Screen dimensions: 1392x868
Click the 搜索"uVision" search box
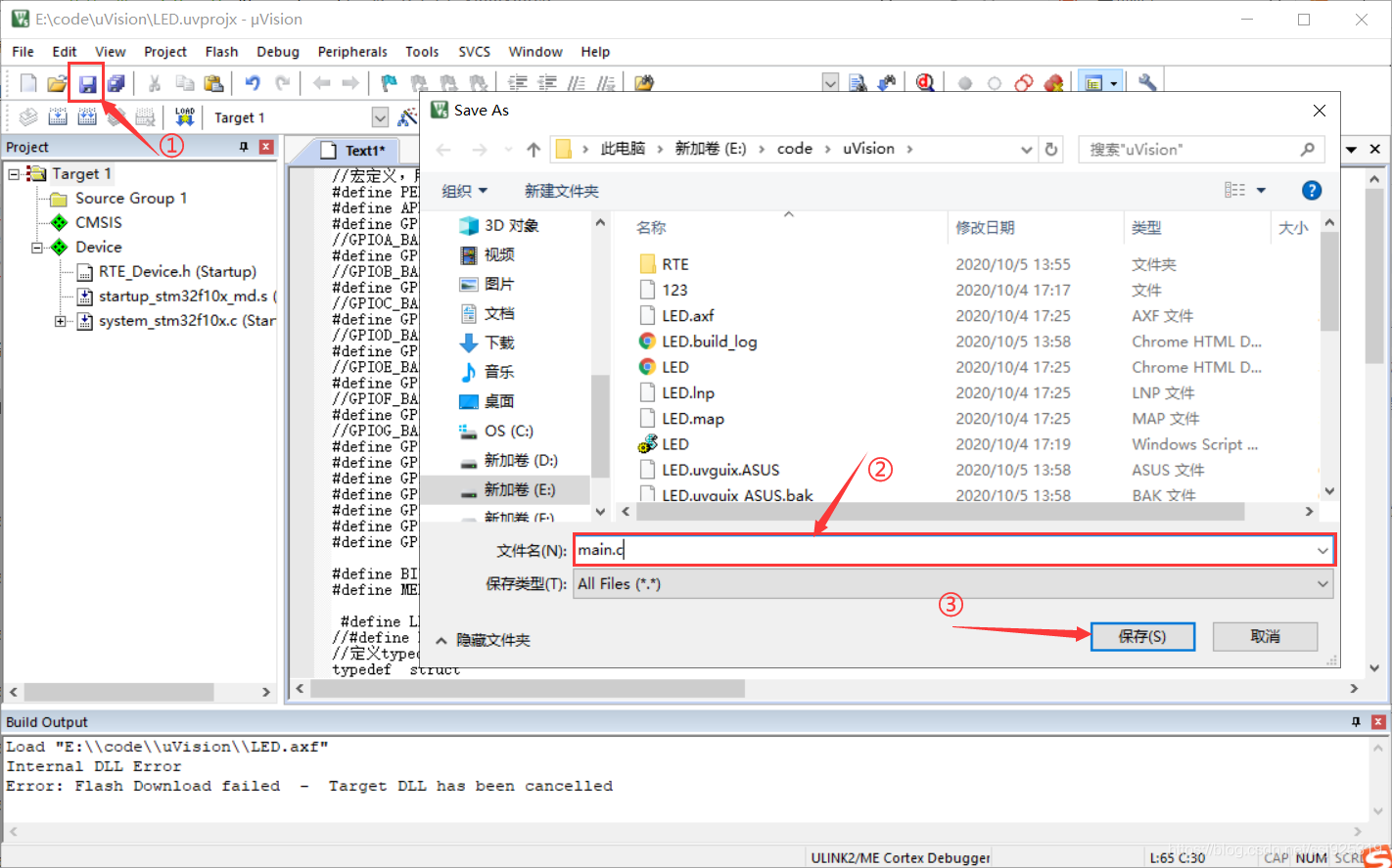click(x=1201, y=150)
